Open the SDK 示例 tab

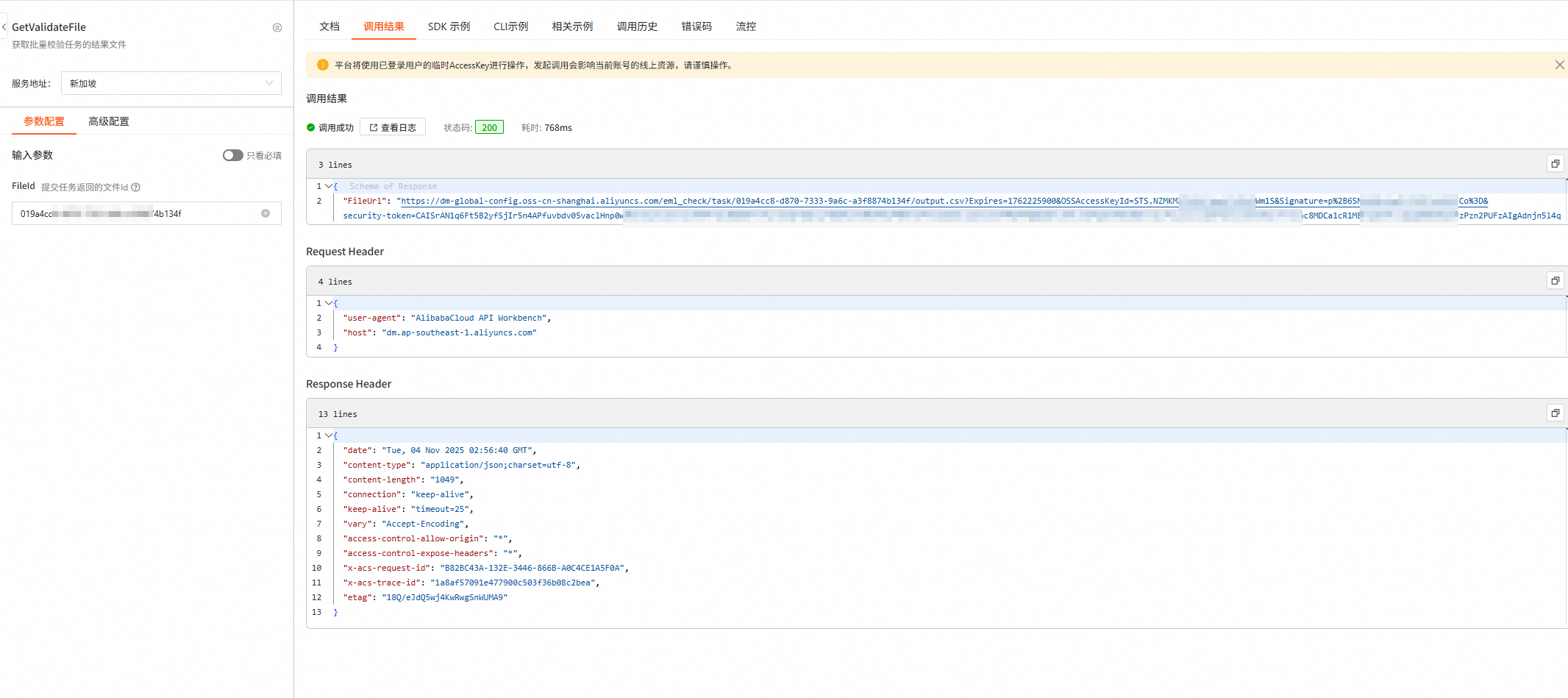pos(449,26)
